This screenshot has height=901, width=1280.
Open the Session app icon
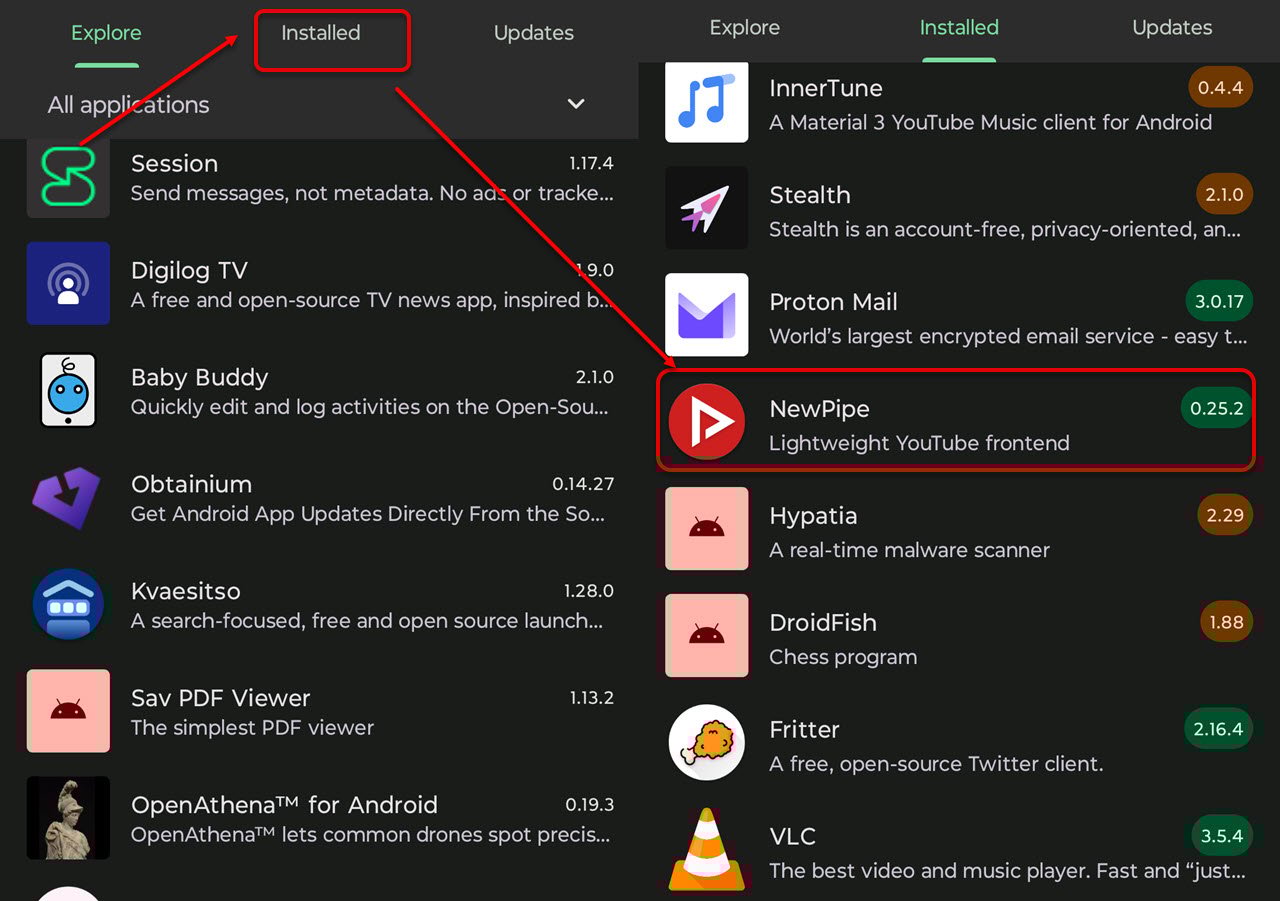coord(68,177)
